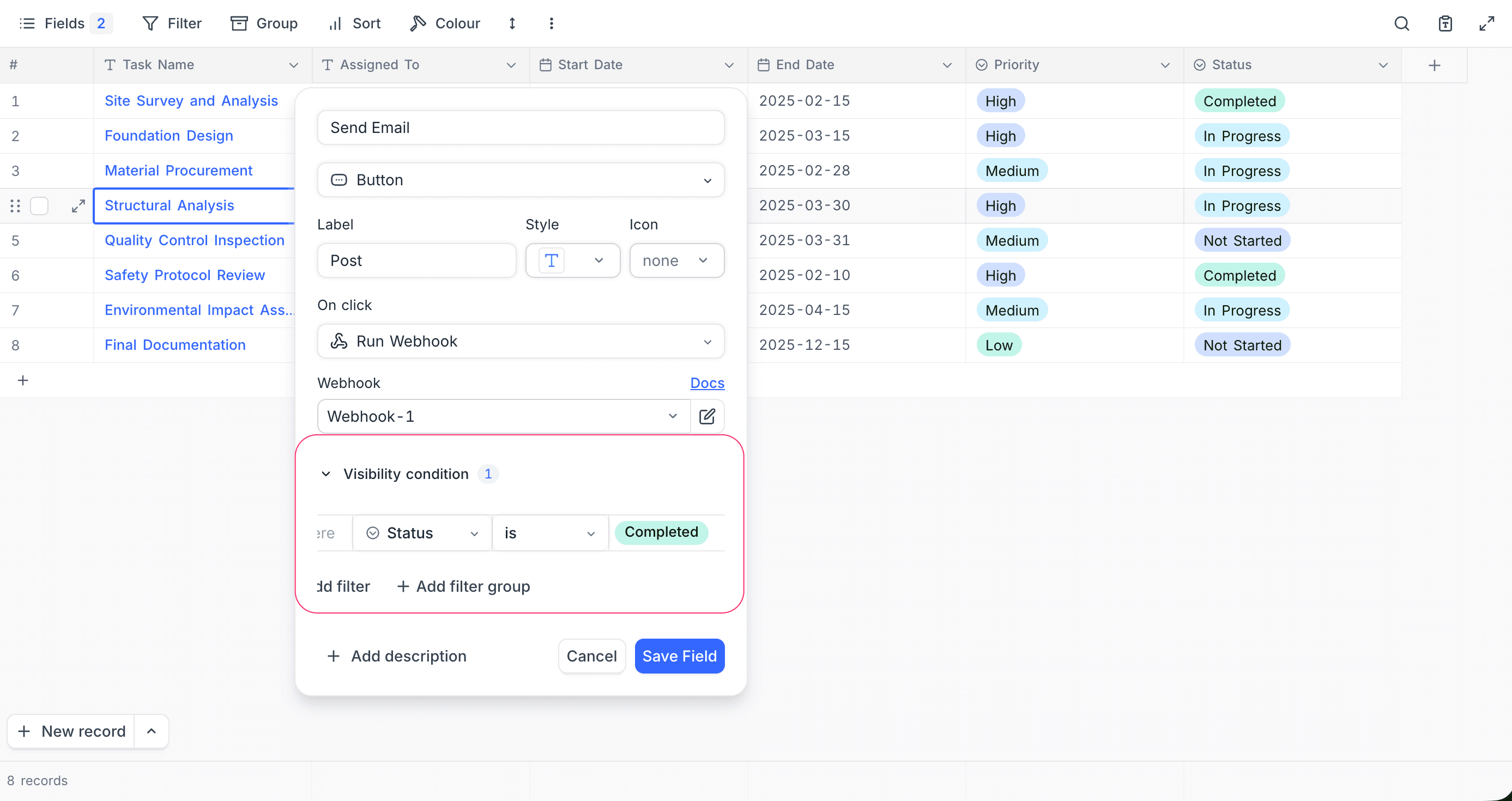Screen dimensions: 1512x801
Task: Expand the Structural Analysis record
Action: click(x=78, y=206)
